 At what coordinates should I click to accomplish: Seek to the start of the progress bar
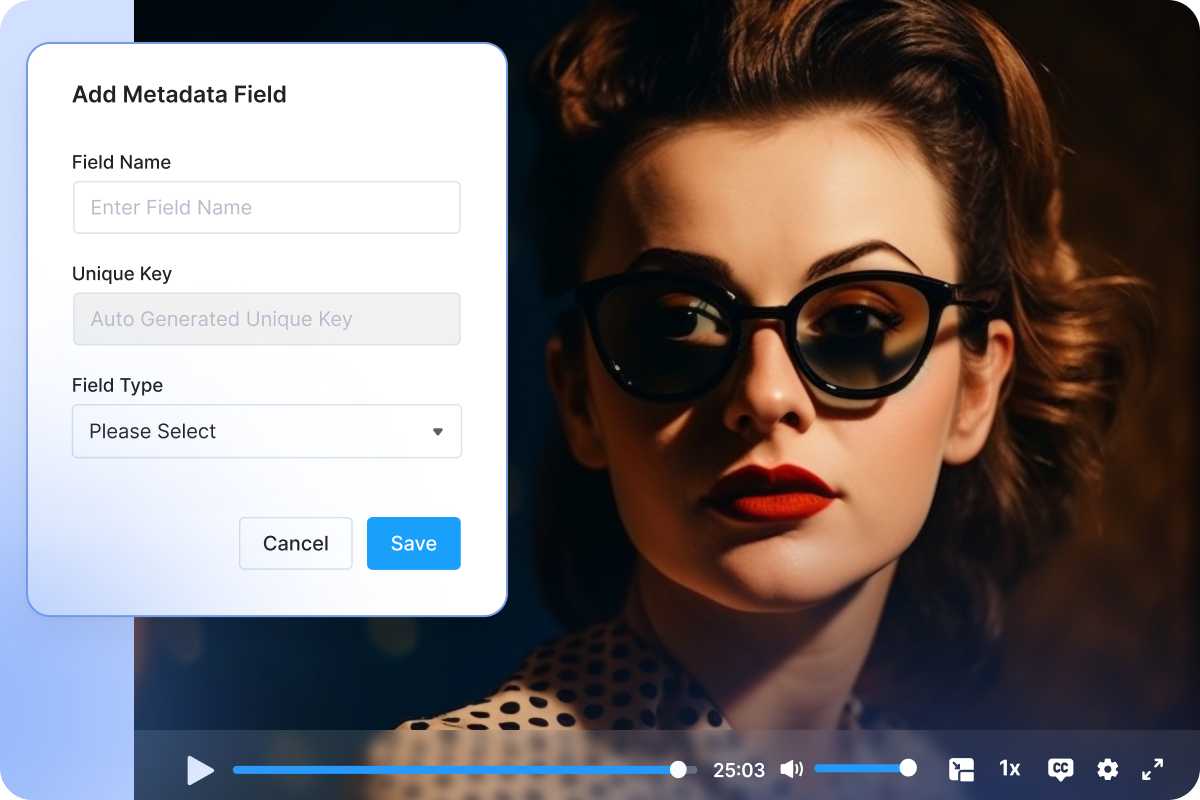click(x=236, y=769)
